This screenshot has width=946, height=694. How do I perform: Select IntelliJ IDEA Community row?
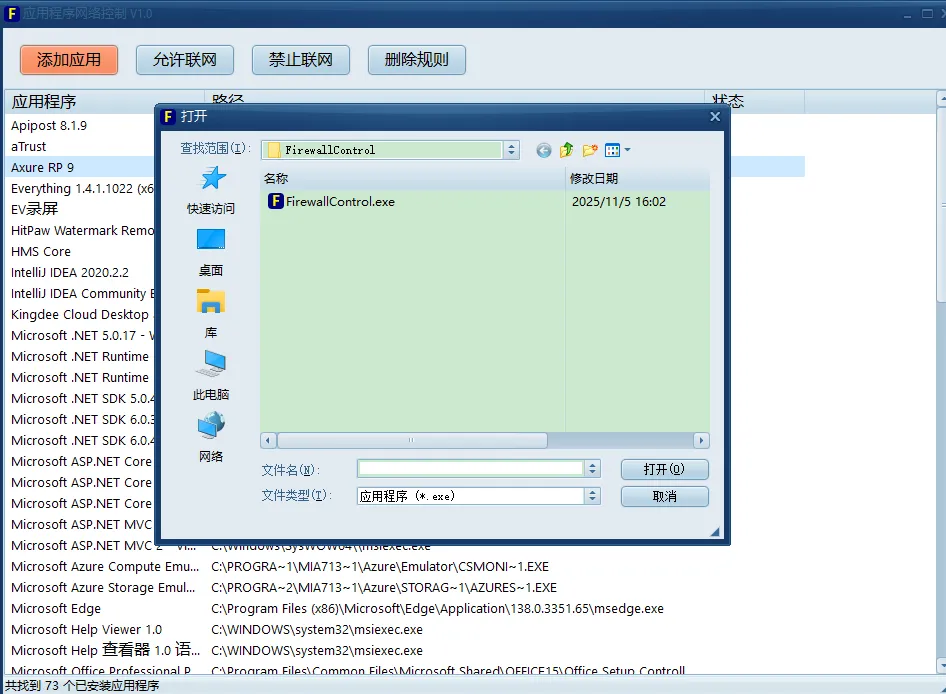[82, 293]
